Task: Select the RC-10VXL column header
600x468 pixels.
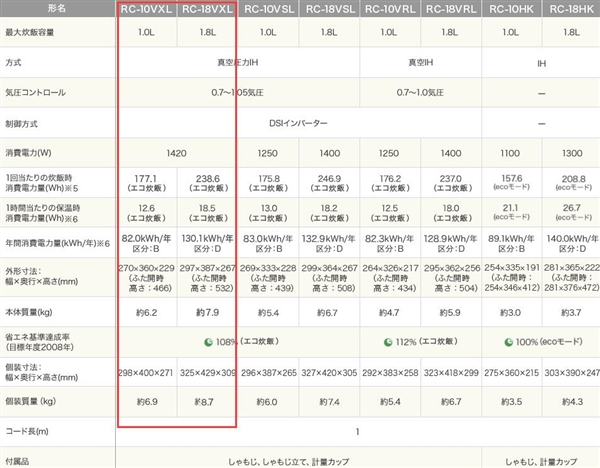Action: click(x=147, y=9)
